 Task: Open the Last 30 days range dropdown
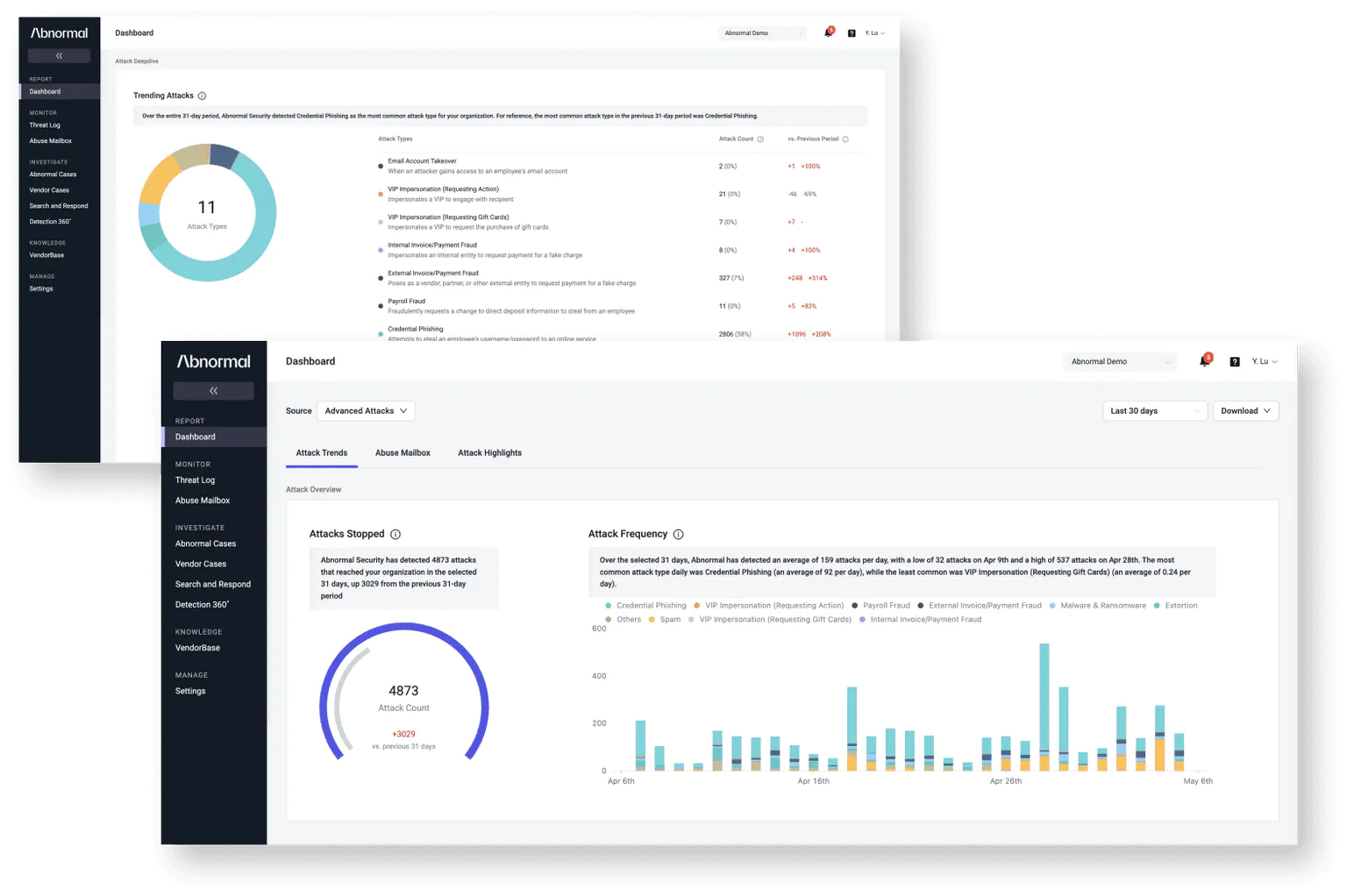coord(1154,410)
